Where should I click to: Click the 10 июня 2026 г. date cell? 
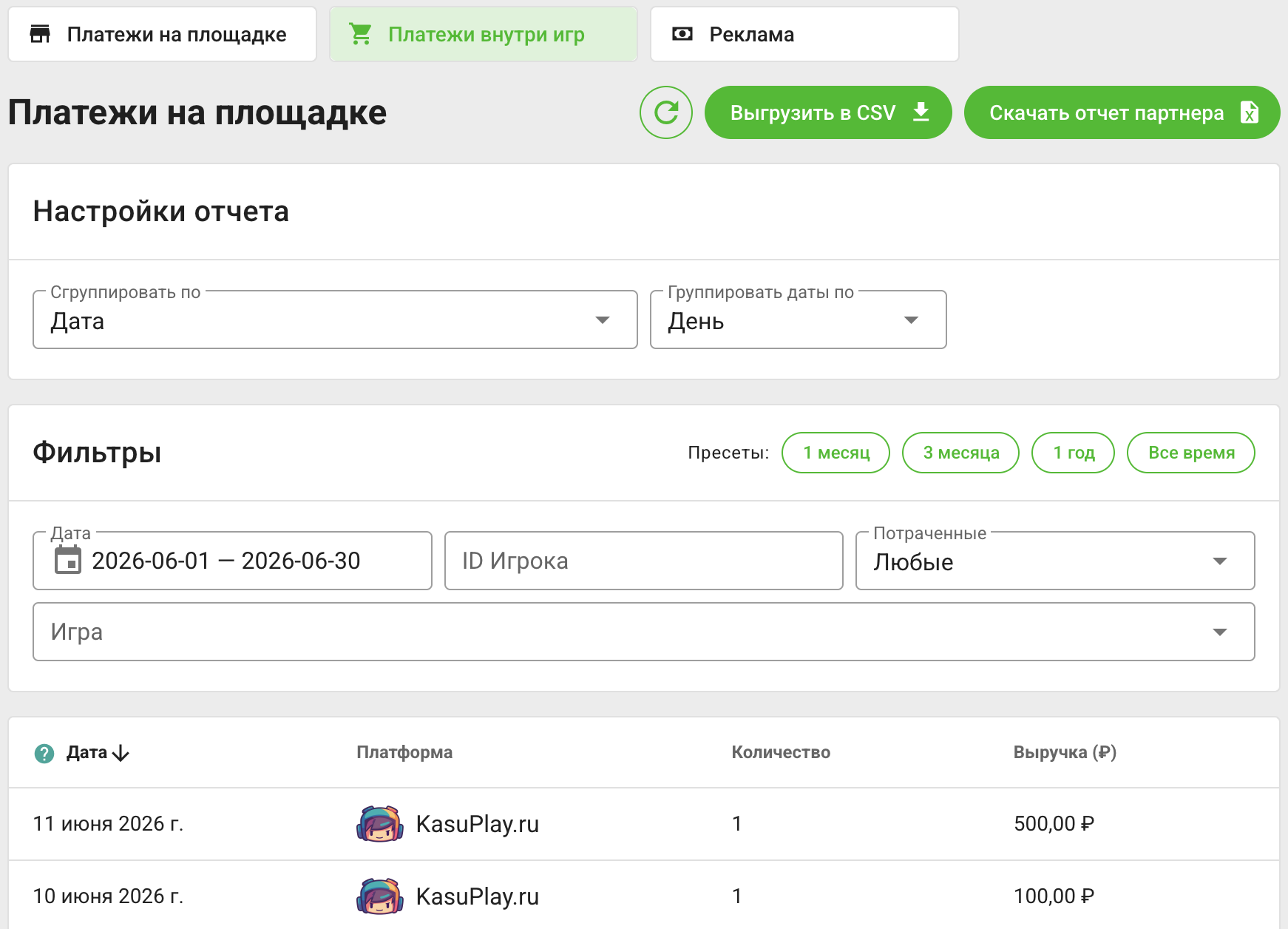pos(108,896)
